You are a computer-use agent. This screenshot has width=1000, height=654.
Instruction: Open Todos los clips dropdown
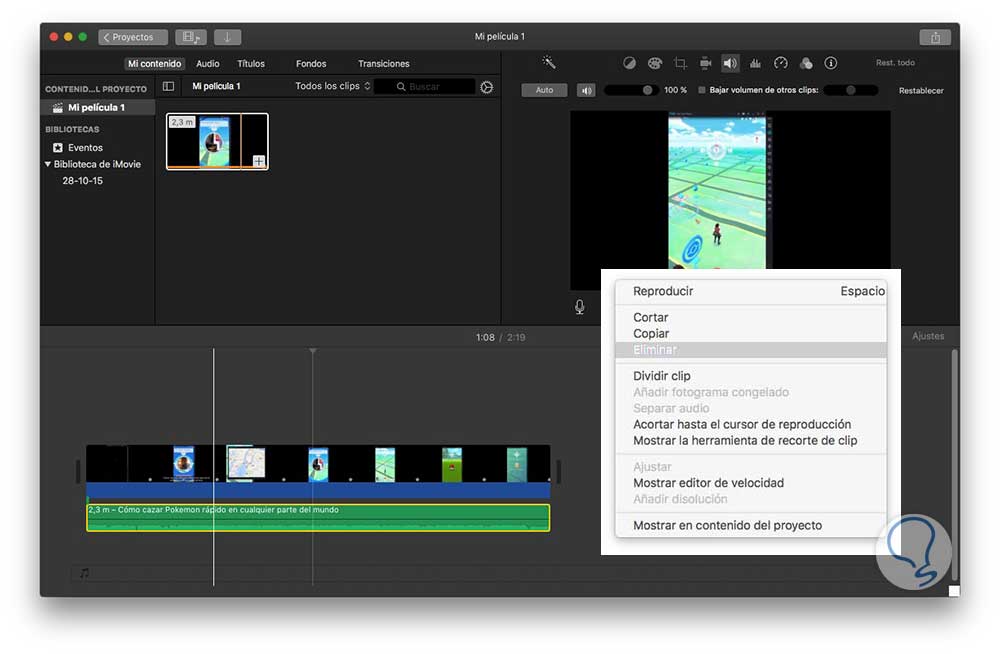coord(332,86)
